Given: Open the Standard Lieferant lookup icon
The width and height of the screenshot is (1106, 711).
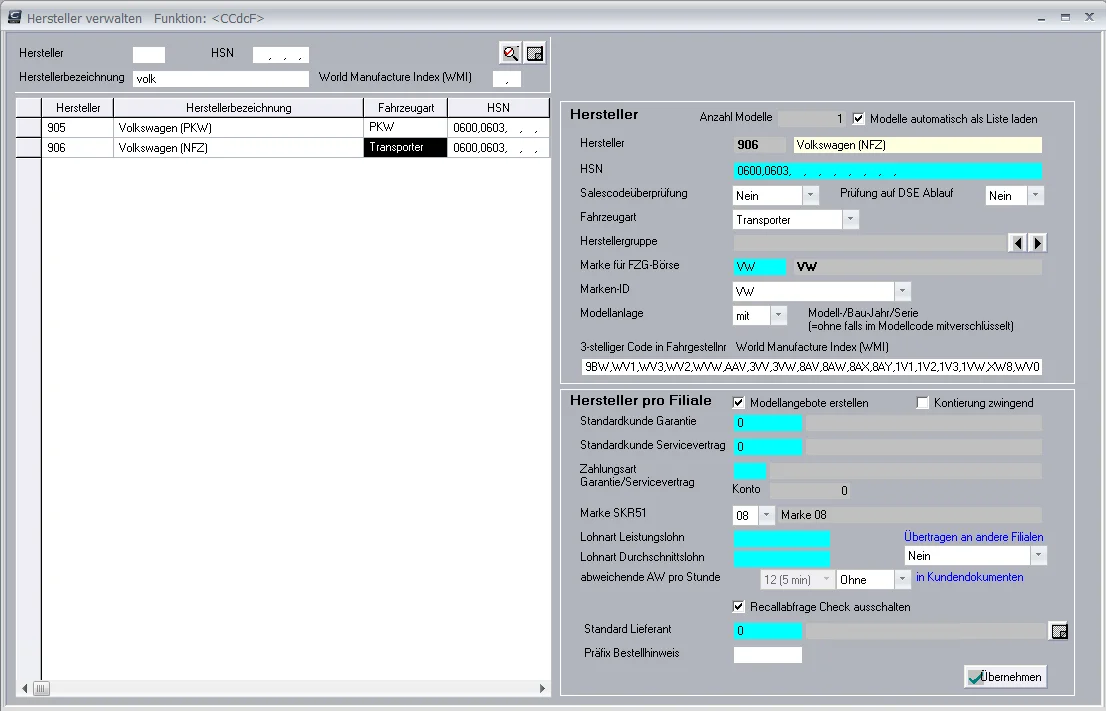Looking at the screenshot, I should (1059, 631).
